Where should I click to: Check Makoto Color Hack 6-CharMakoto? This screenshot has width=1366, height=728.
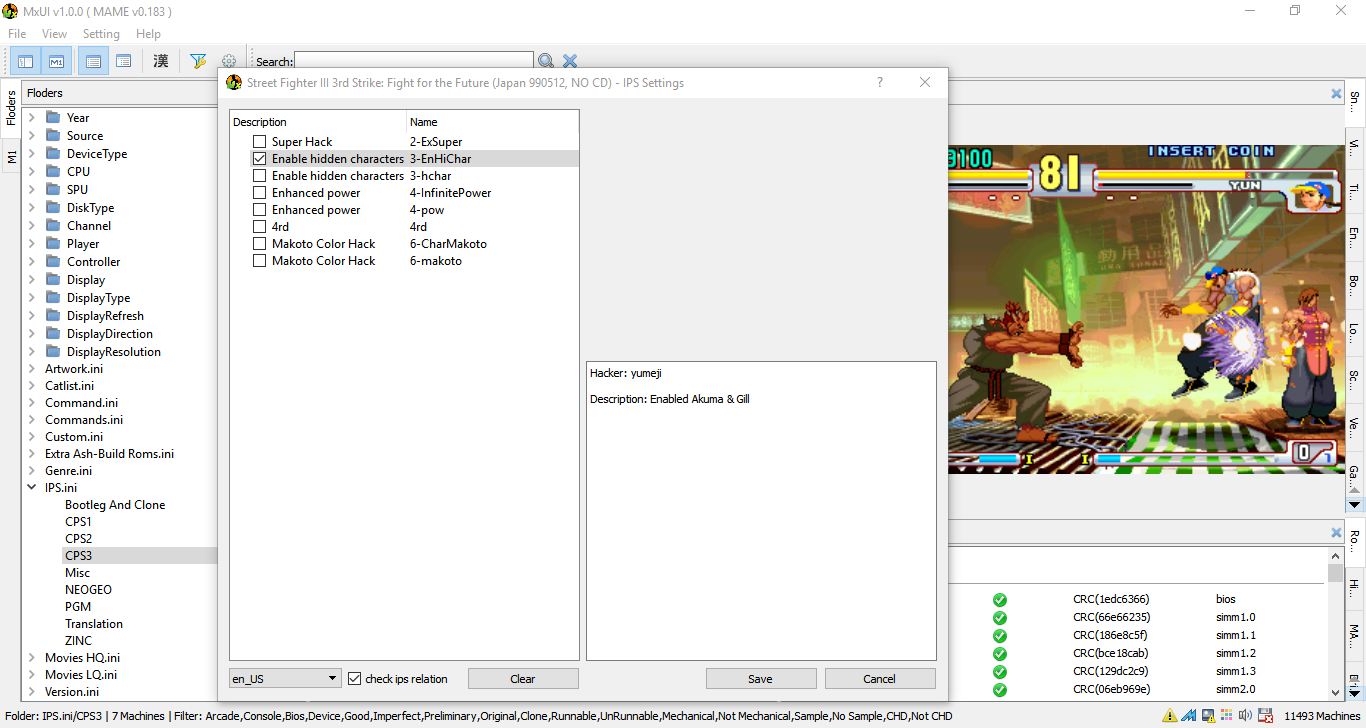260,244
